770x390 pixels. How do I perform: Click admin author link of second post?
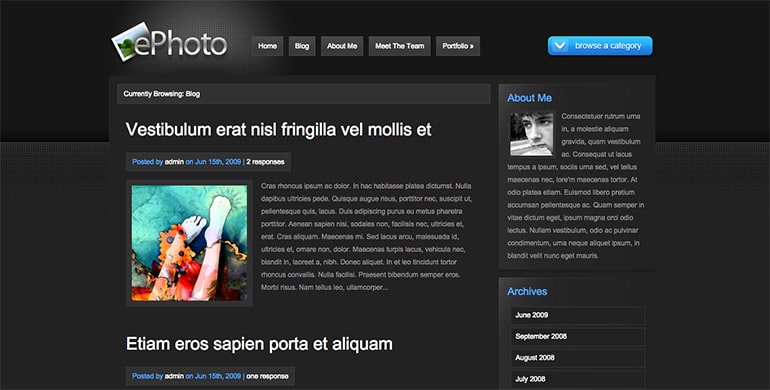pos(174,376)
